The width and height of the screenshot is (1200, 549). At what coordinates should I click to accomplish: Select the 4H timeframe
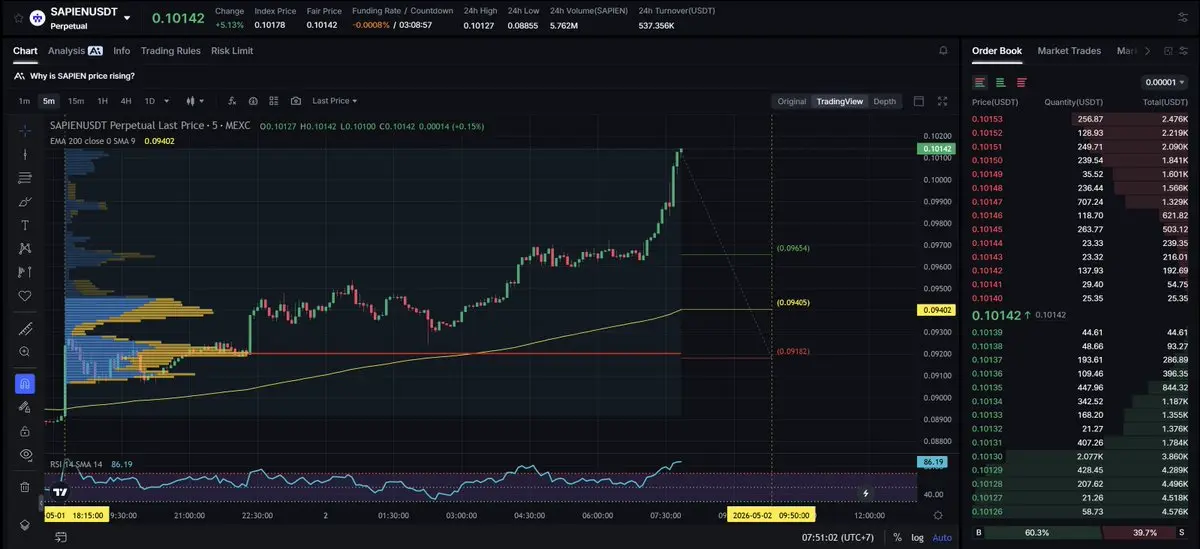pos(126,101)
